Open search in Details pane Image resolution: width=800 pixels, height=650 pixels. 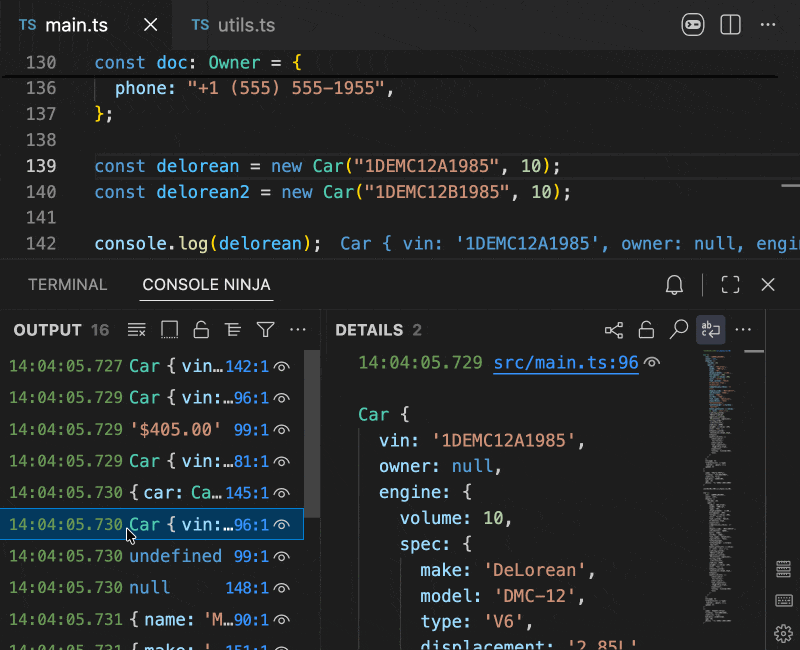(679, 330)
